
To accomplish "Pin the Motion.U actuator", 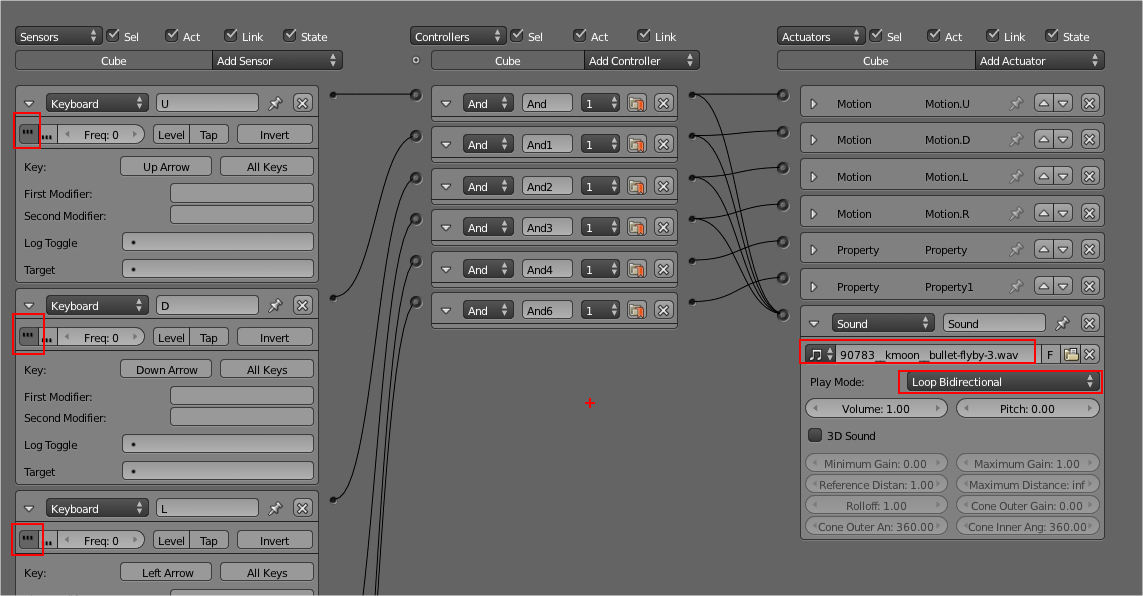I will tap(1016, 103).
